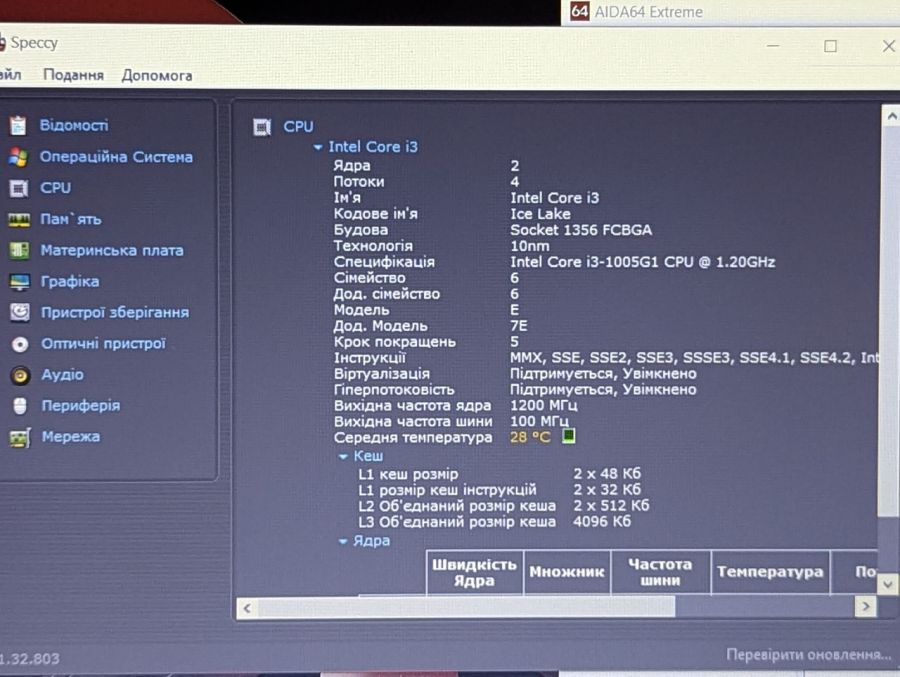Click the Крок покращень label
Viewport: 900px width, 677px height.
click(x=394, y=342)
